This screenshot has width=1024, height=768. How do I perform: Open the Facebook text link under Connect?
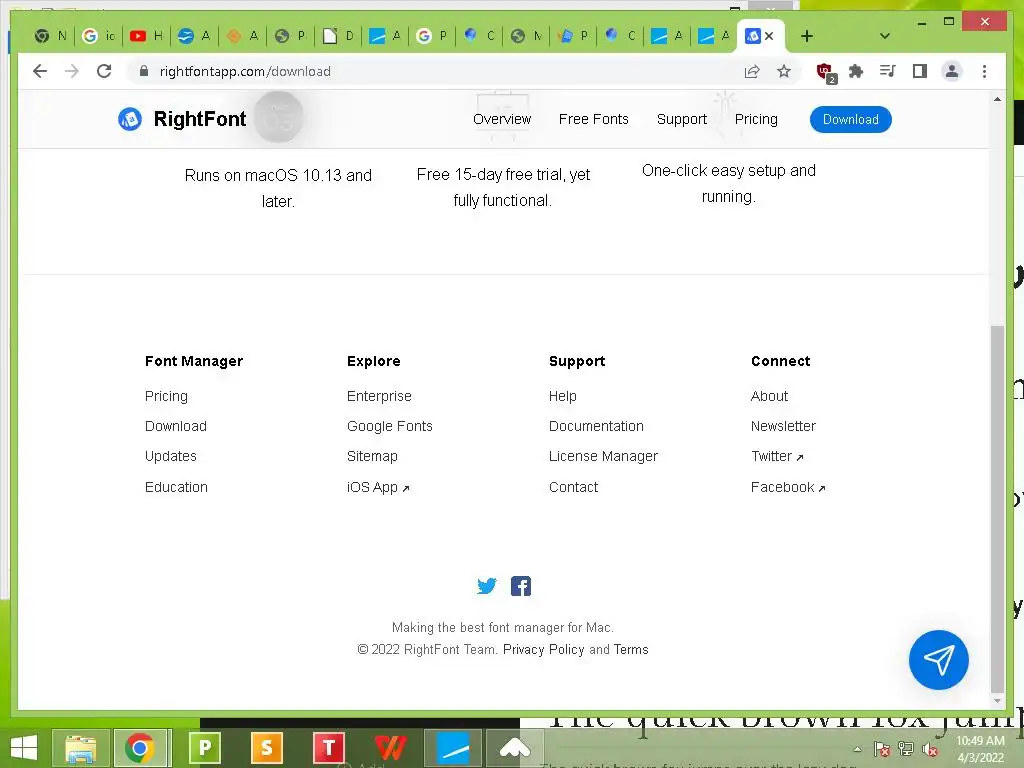coord(788,487)
